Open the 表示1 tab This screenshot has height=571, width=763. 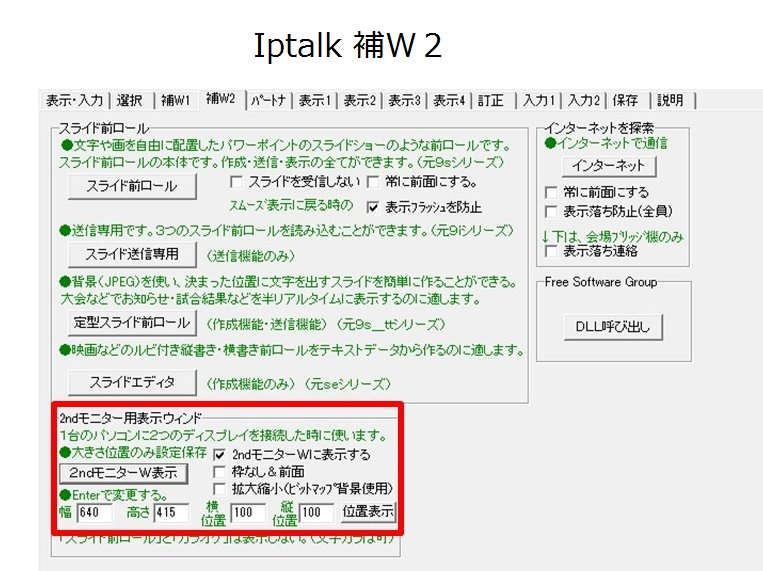click(314, 100)
